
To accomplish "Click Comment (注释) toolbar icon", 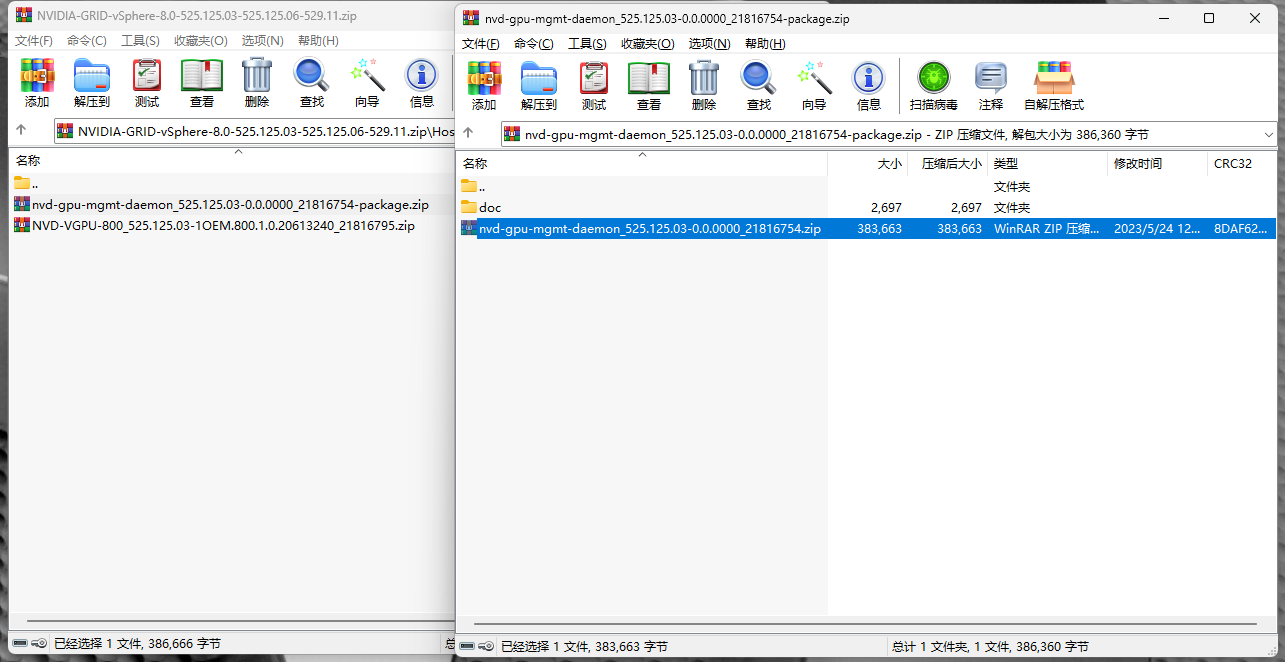I will click(x=991, y=85).
